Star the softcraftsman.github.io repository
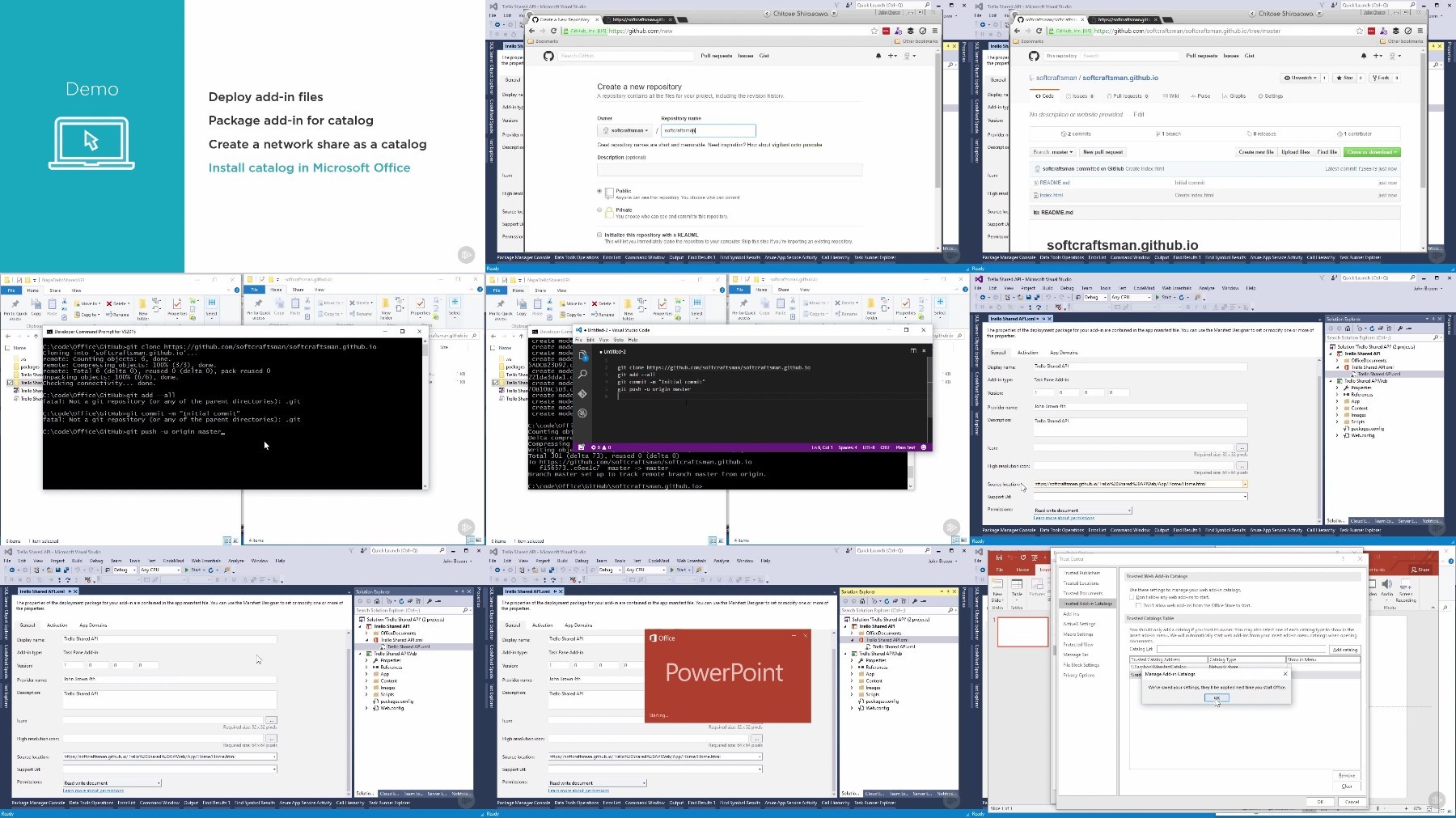This screenshot has width=1456, height=818. 1345,78
